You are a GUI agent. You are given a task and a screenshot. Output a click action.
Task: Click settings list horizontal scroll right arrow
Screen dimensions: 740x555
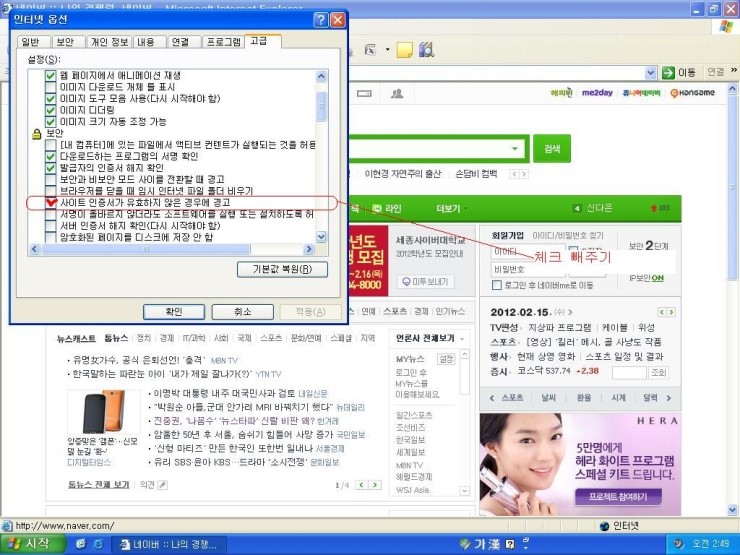click(x=309, y=249)
